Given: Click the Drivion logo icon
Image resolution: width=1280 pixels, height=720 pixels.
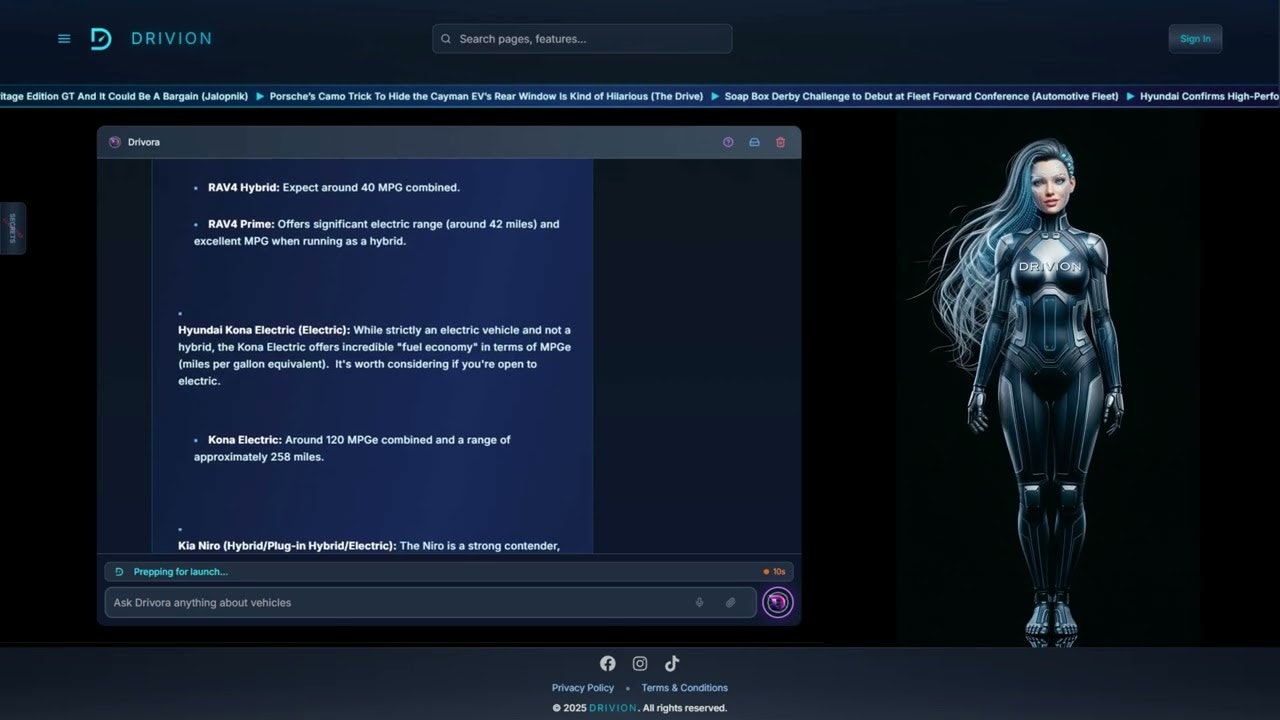Looking at the screenshot, I should (x=101, y=39).
